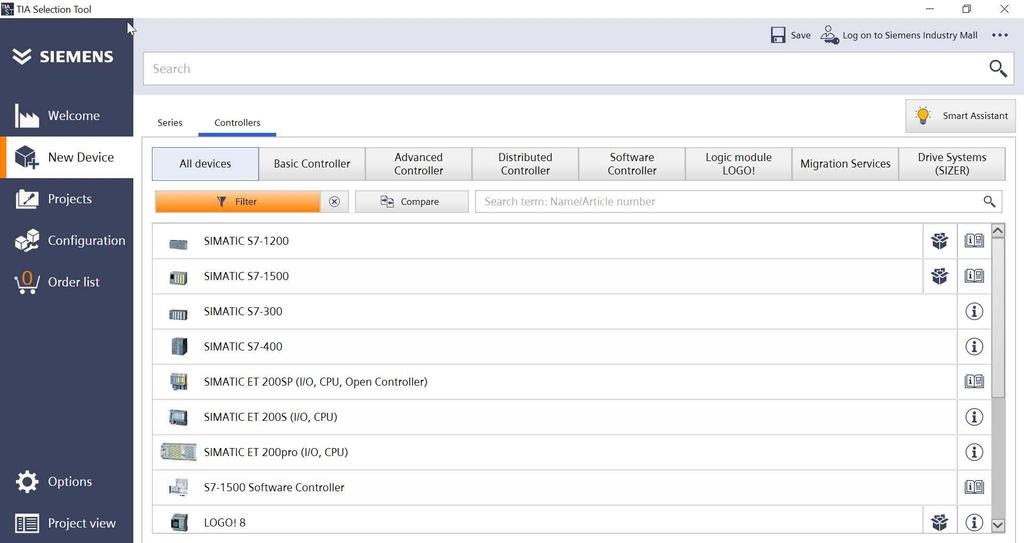
Task: Show info for SIMATIC S7-300
Action: (974, 312)
